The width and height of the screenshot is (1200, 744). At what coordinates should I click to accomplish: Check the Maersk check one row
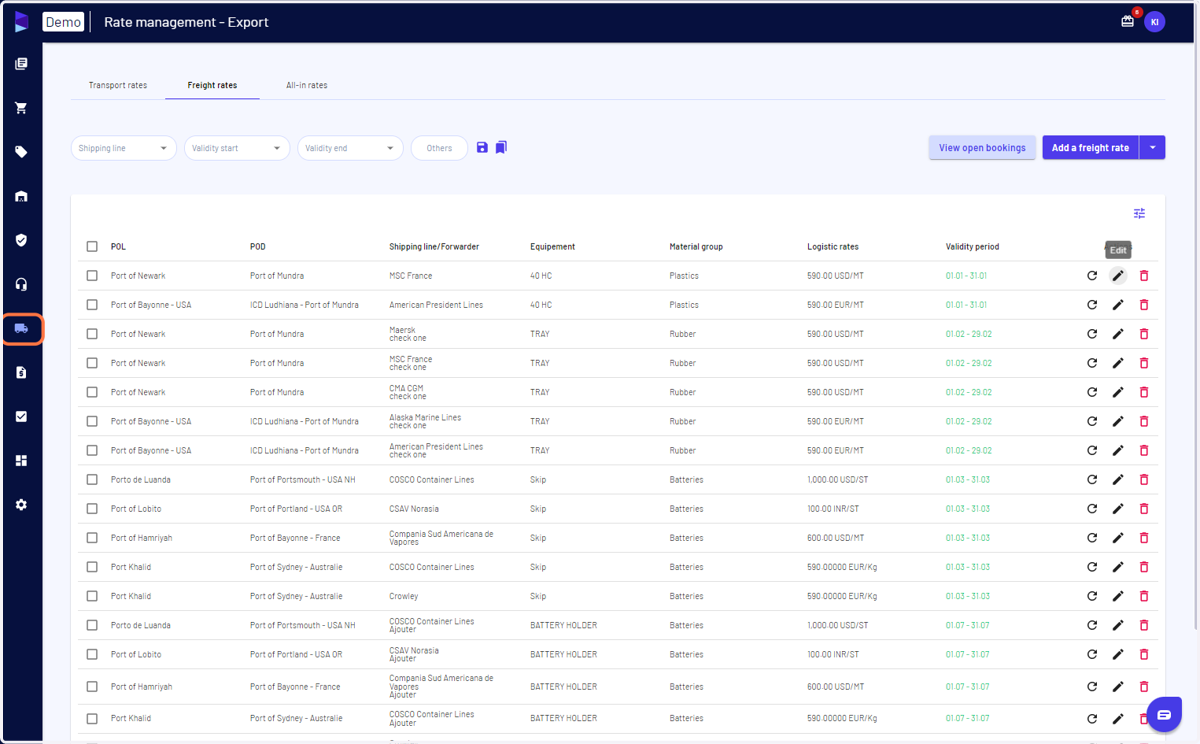pyautogui.click(x=92, y=334)
